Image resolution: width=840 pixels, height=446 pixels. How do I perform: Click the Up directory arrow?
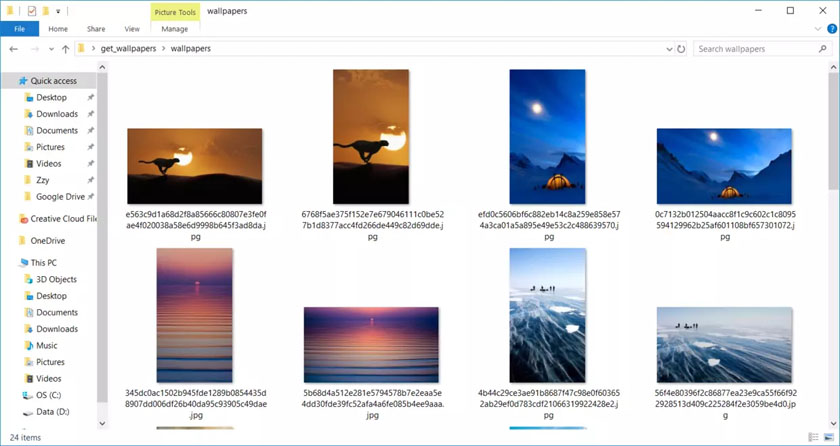[x=65, y=49]
